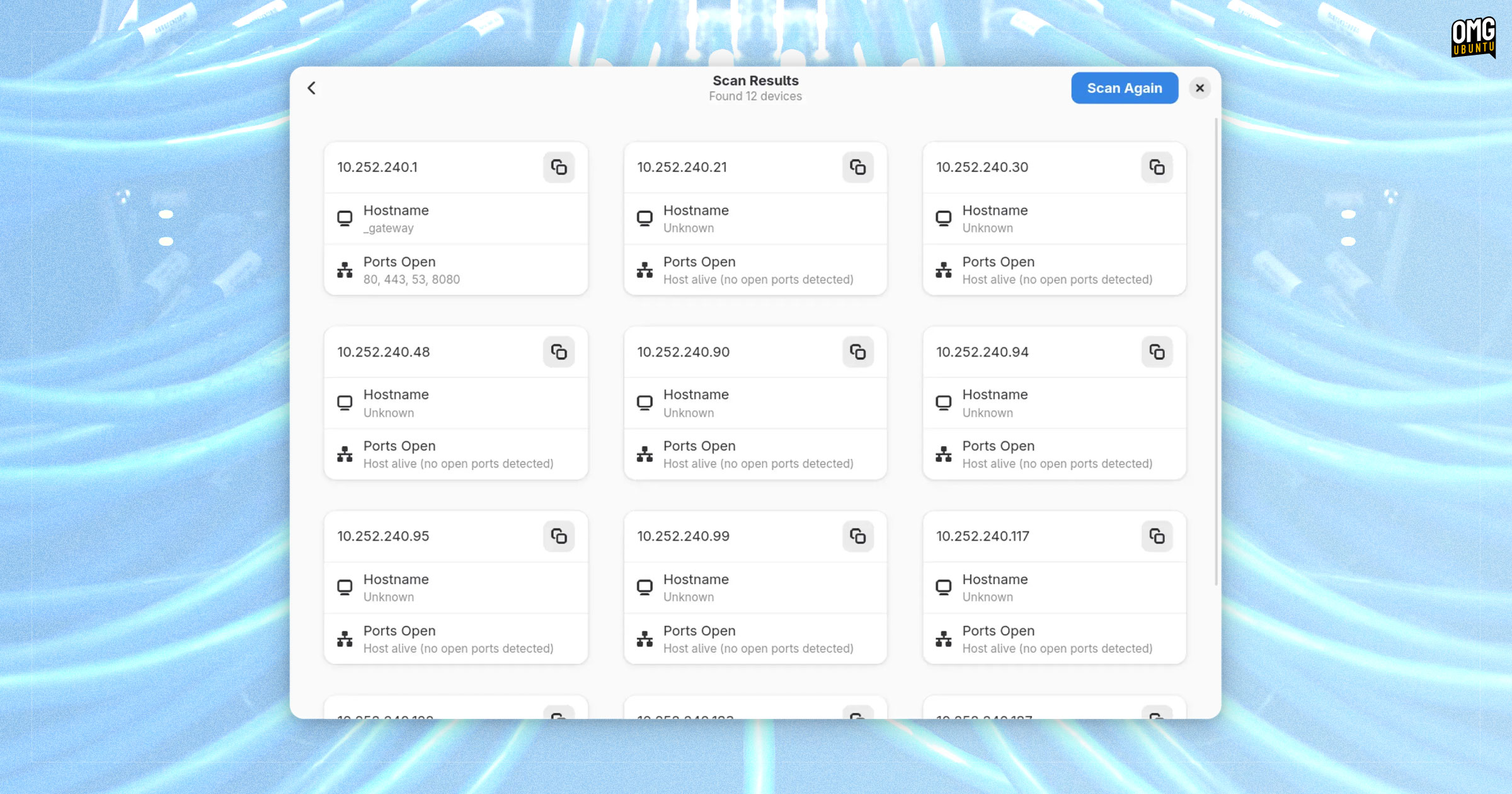Copy IP address 10.252.240.30

pos(1157,167)
